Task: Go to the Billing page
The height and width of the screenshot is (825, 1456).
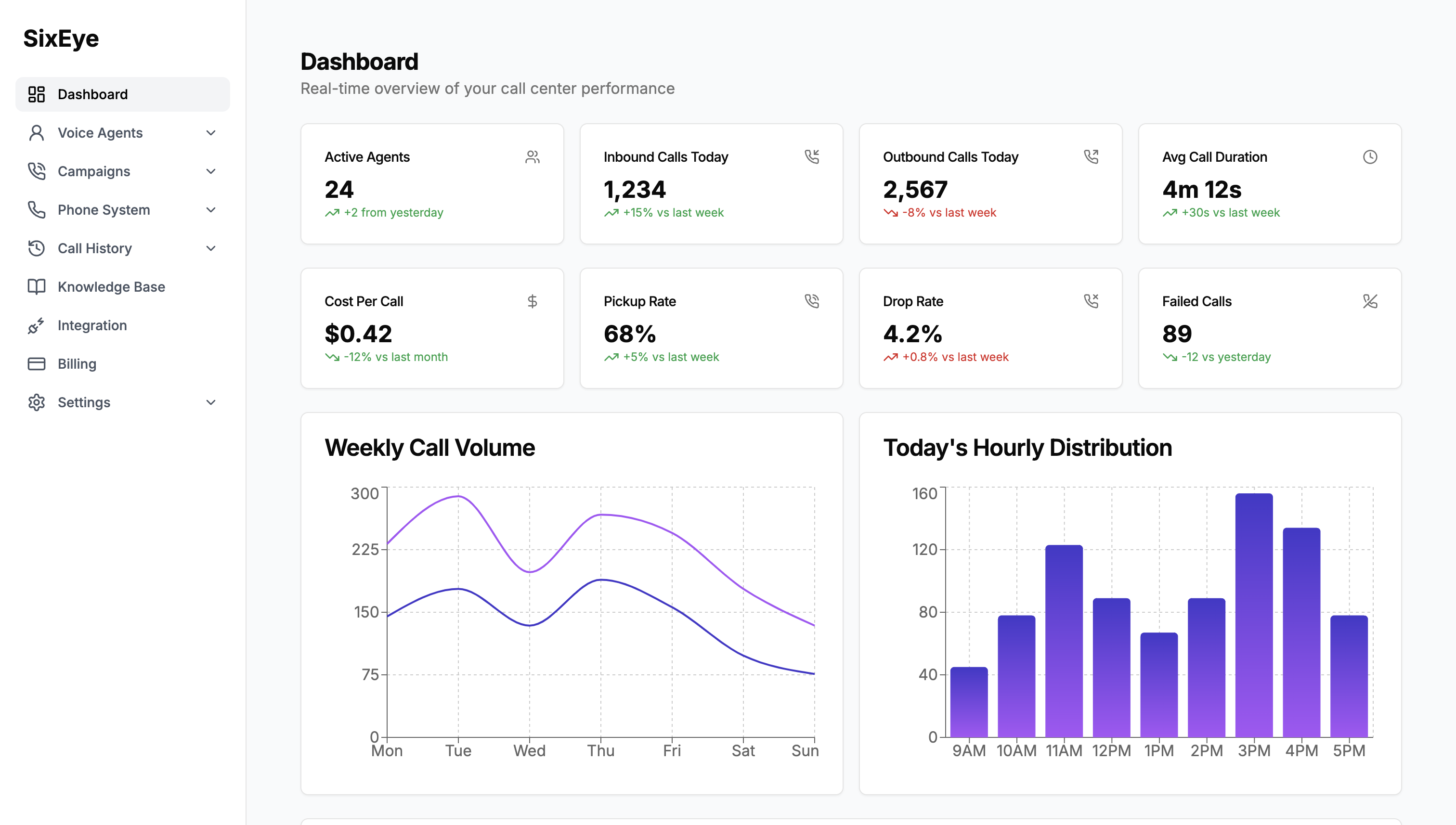Action: (77, 364)
